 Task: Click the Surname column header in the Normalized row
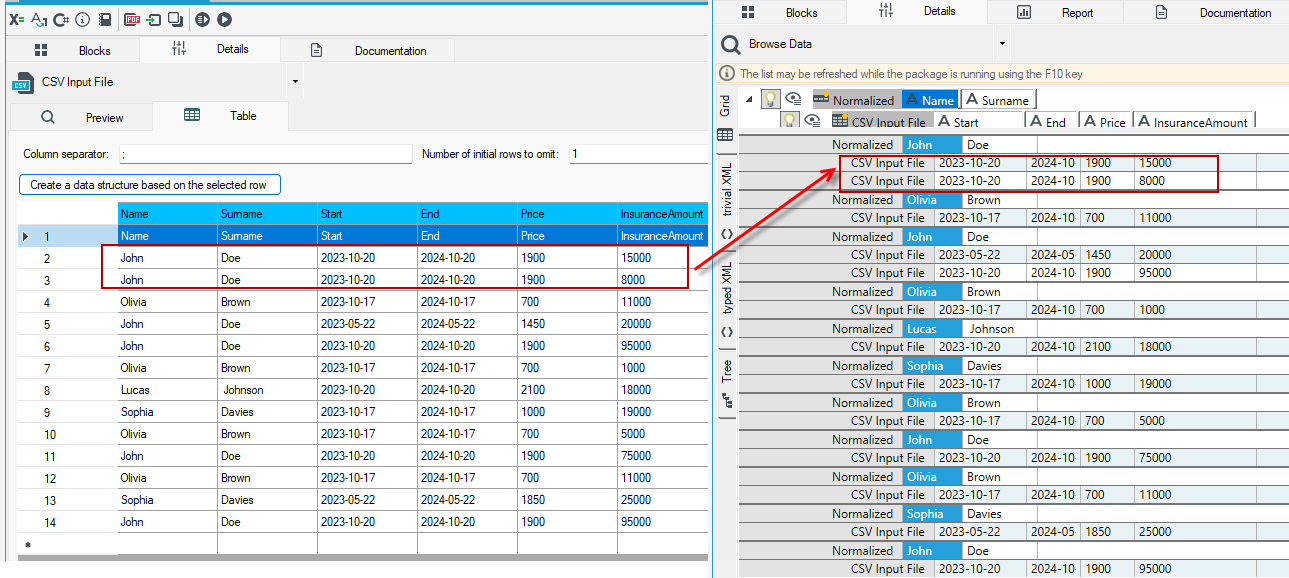point(997,100)
